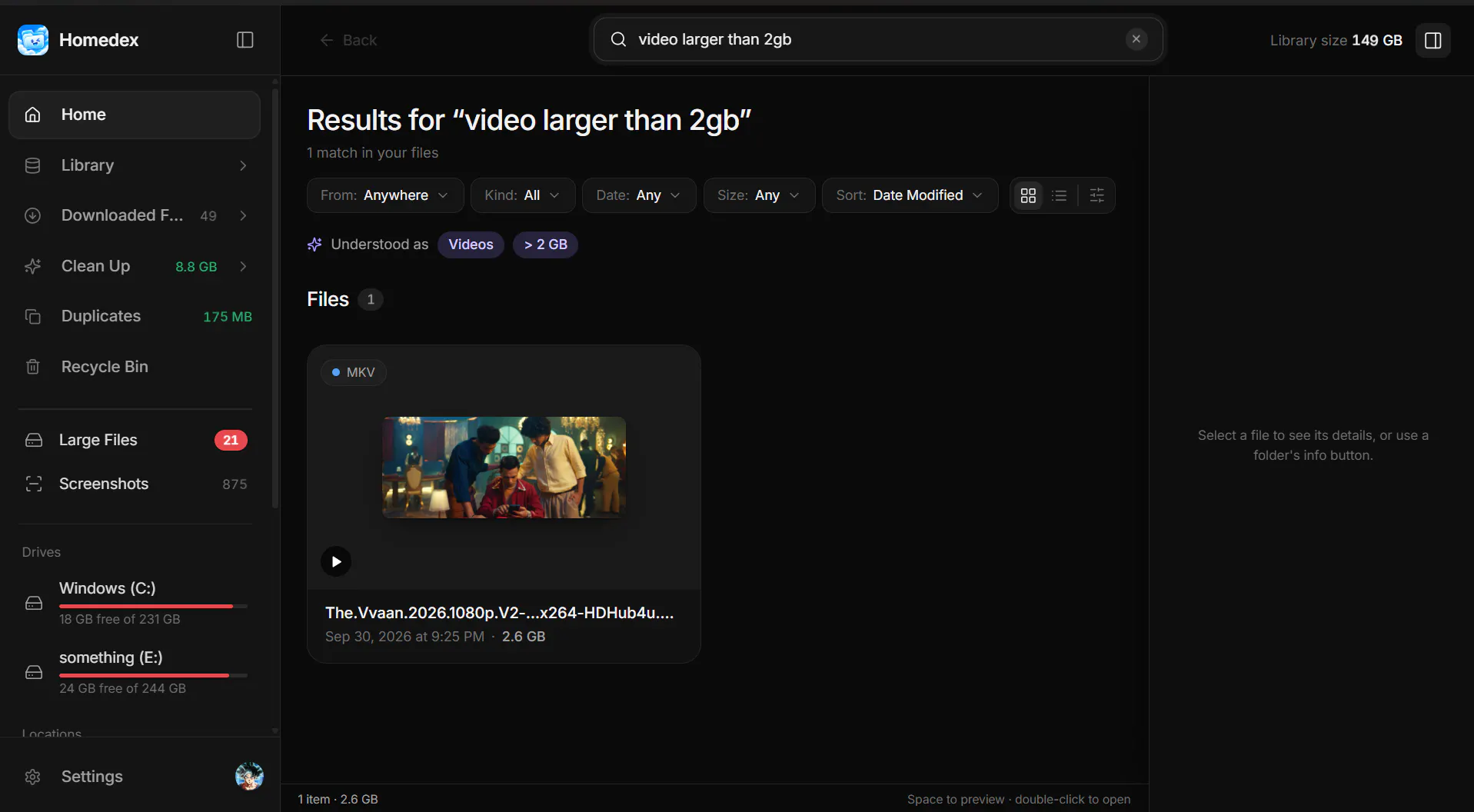Click the Videos filter chip
This screenshot has width=1474, height=812.
[x=471, y=245]
